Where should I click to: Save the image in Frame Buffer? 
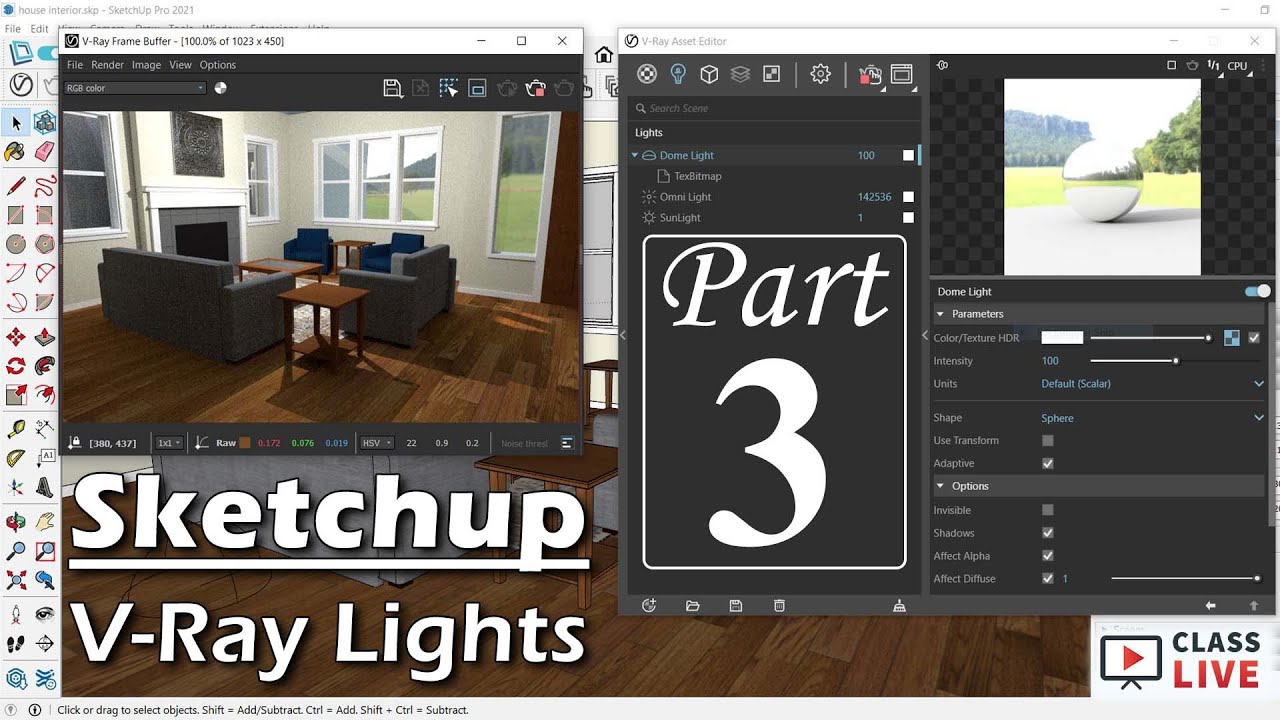pyautogui.click(x=393, y=88)
